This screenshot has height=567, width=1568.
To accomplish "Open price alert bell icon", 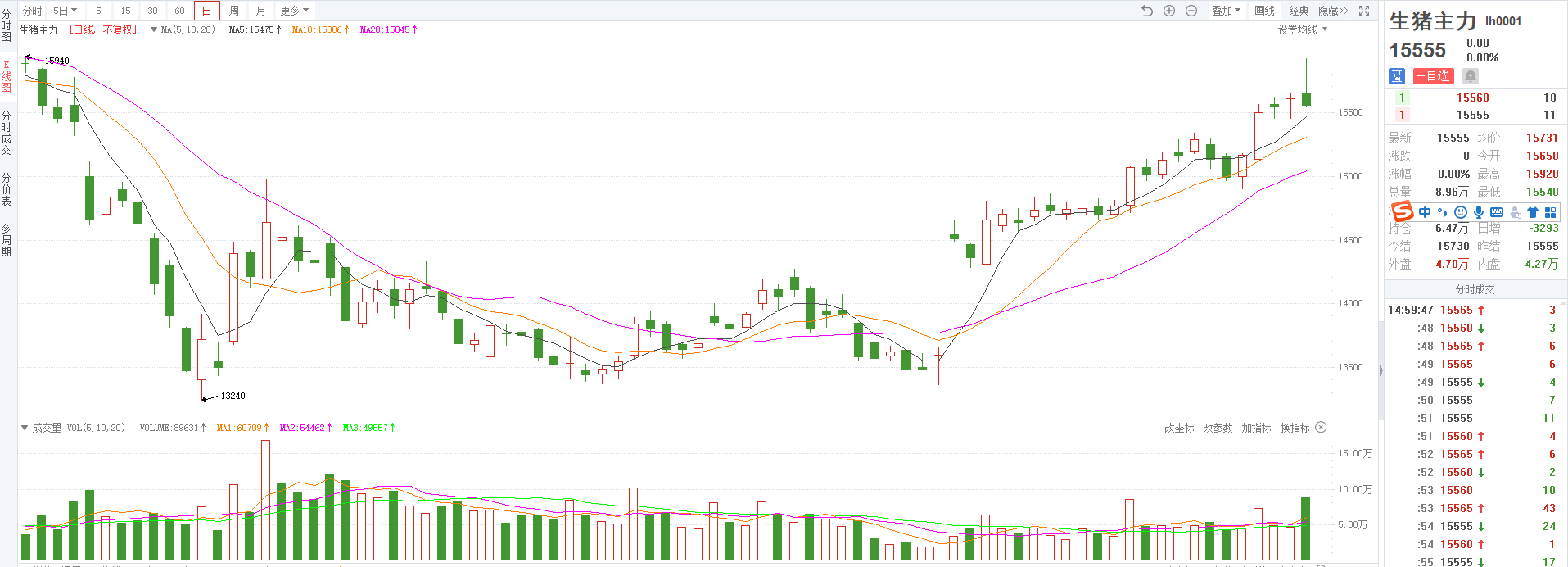I will point(1471,76).
